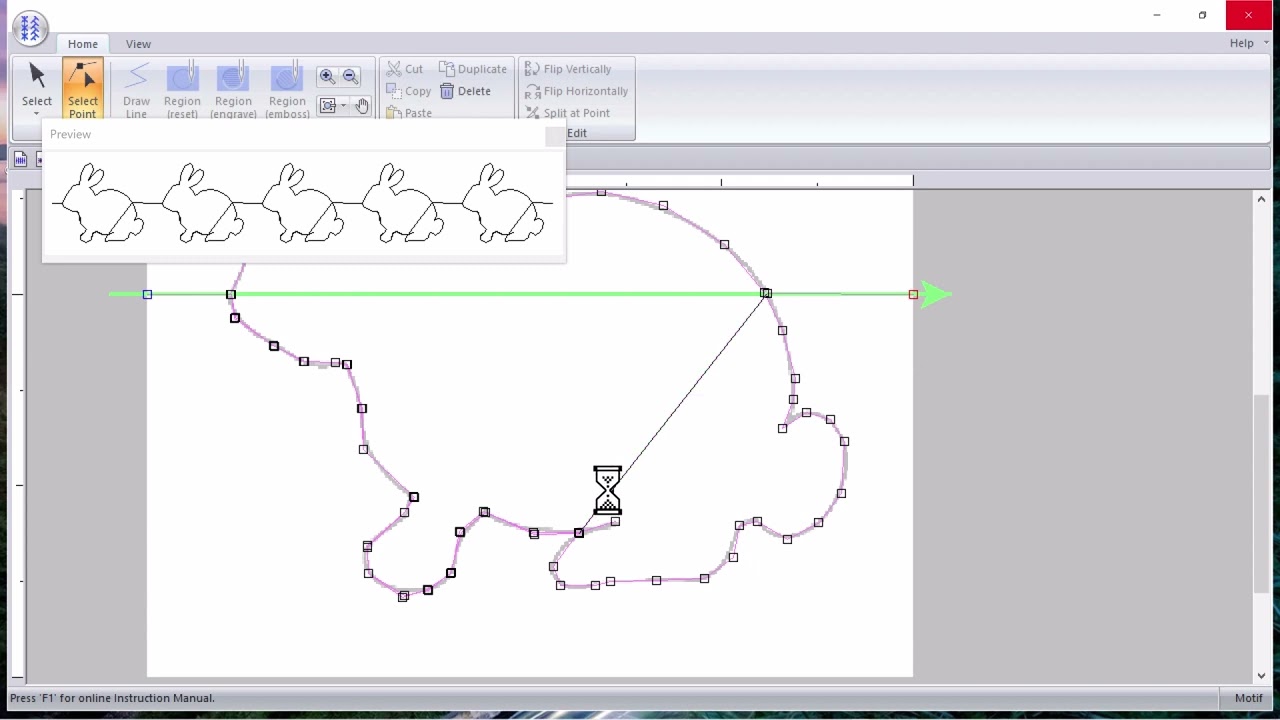Duplicate the selected item
The image size is (1280, 720).
point(473,69)
